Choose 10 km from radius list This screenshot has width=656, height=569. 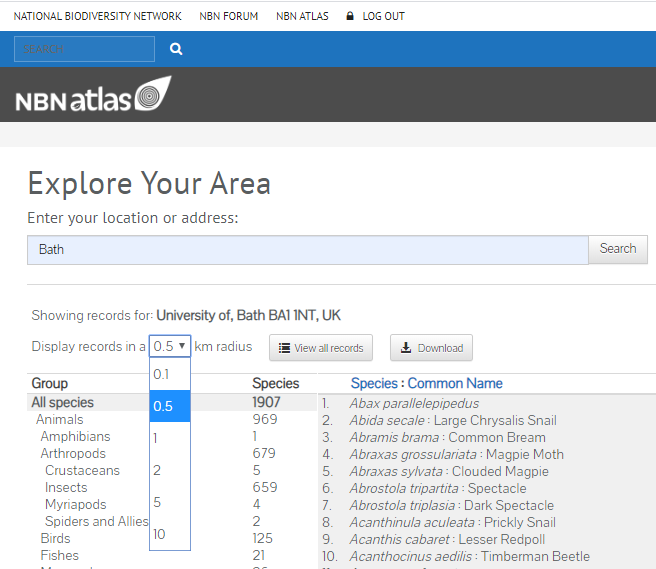coord(170,534)
